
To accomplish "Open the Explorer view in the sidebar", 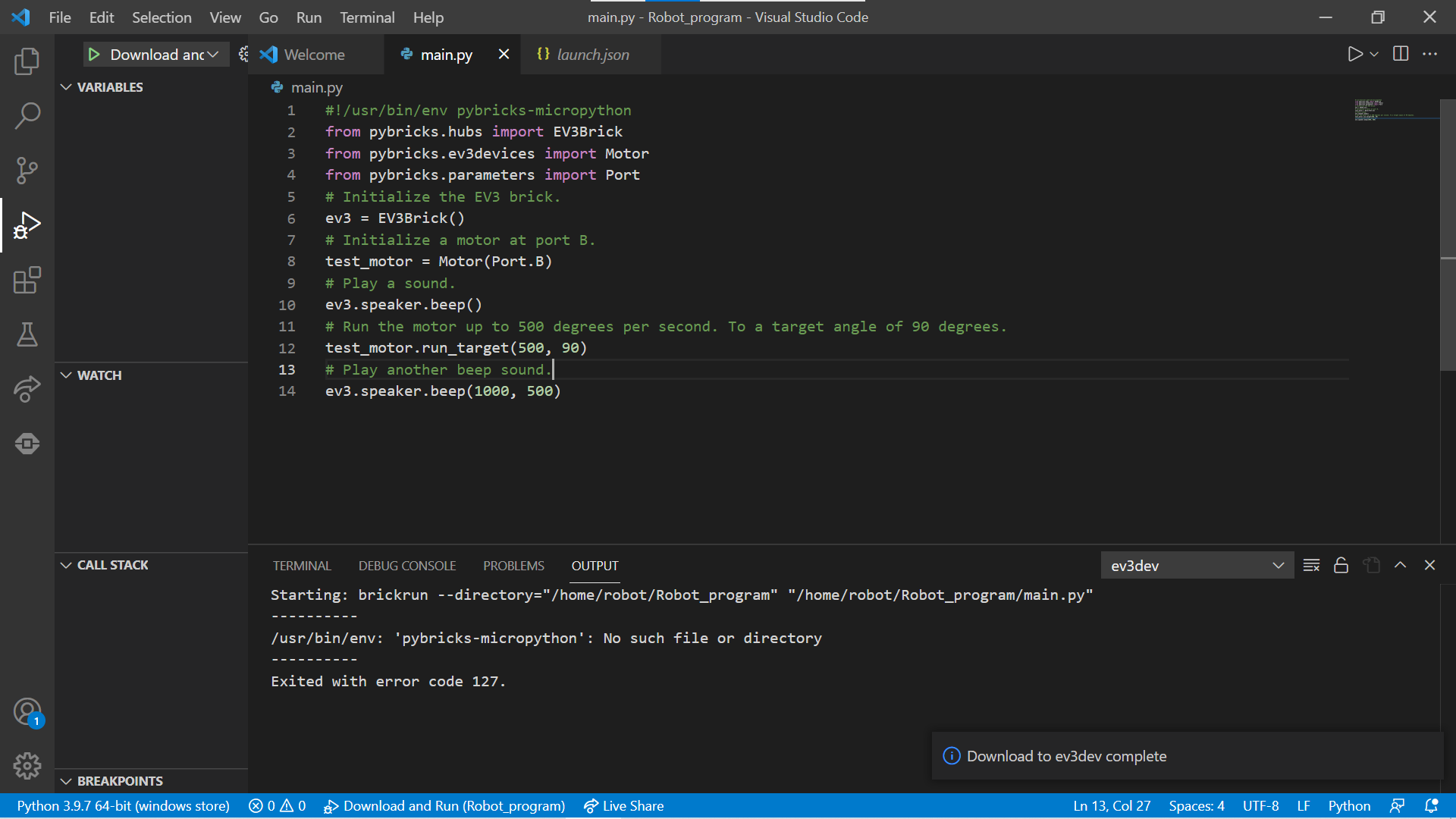I will (x=27, y=61).
